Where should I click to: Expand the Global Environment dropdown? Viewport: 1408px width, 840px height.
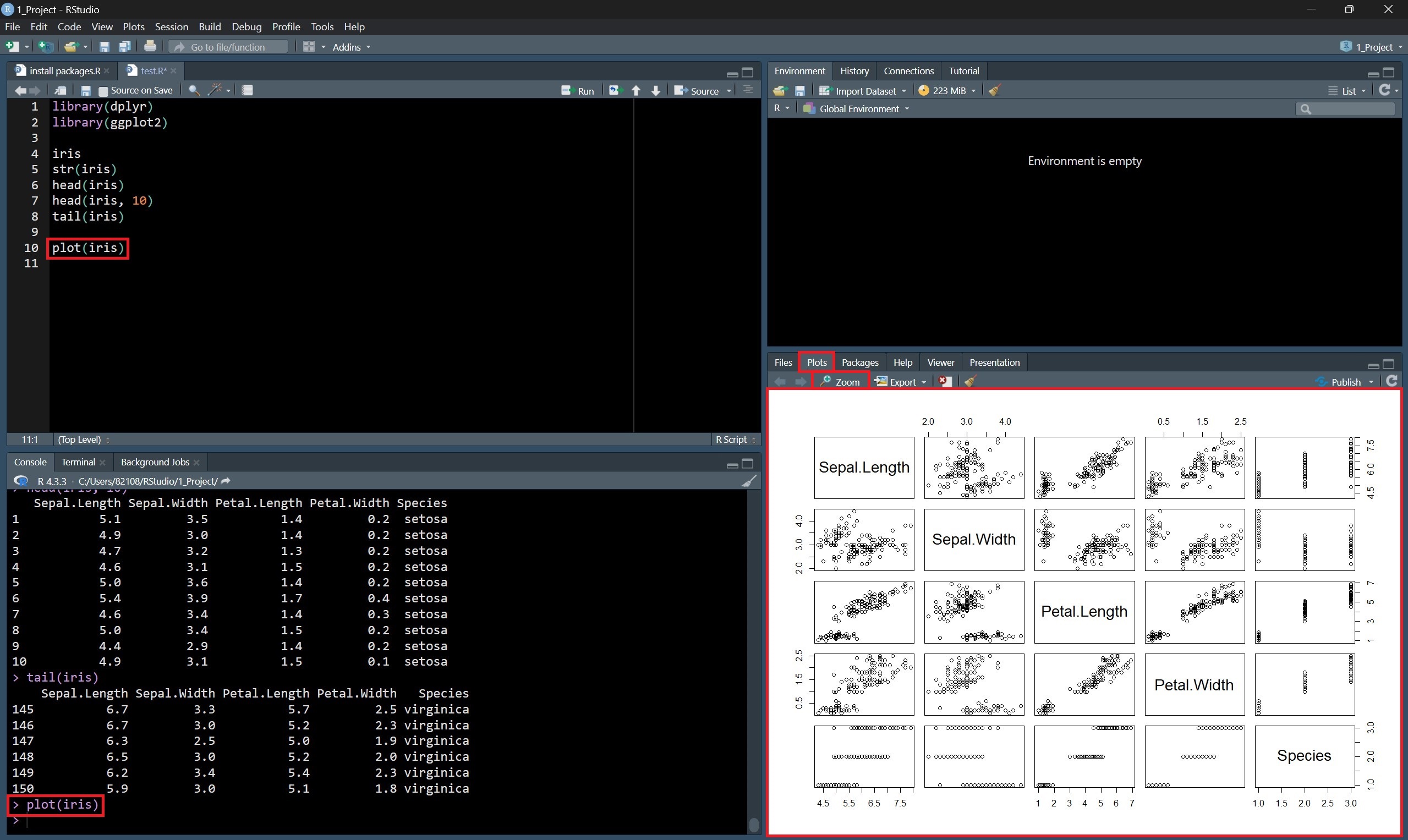pos(857,109)
